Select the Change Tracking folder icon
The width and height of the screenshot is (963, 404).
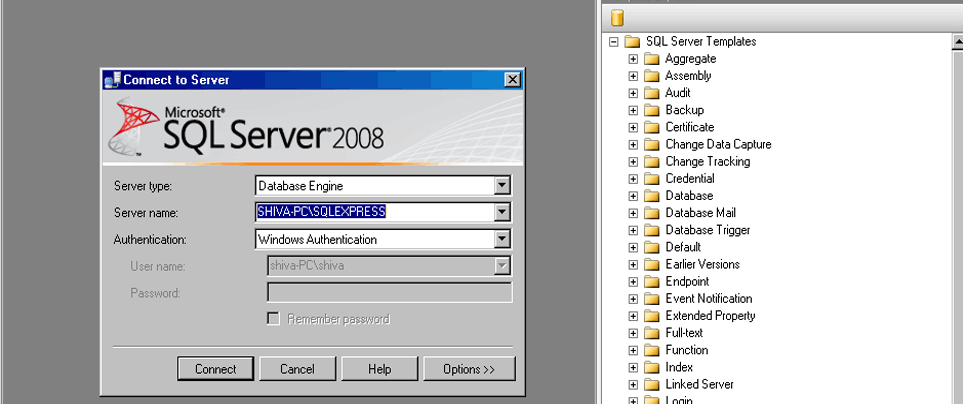tap(652, 162)
